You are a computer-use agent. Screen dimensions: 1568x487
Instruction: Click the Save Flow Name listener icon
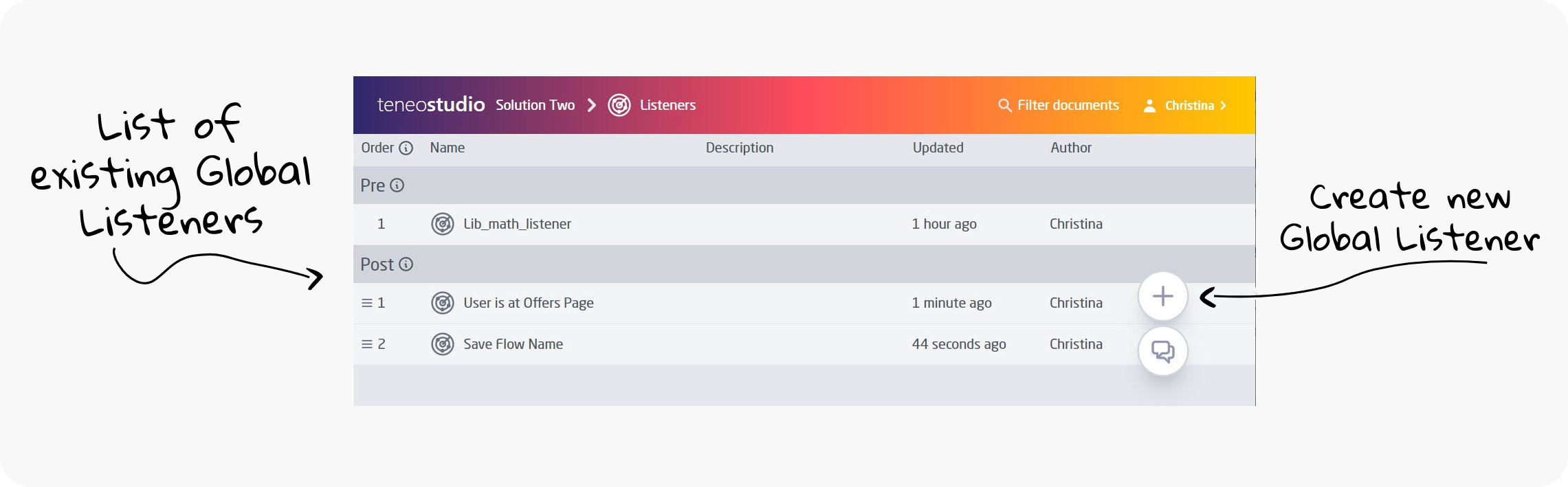442,344
